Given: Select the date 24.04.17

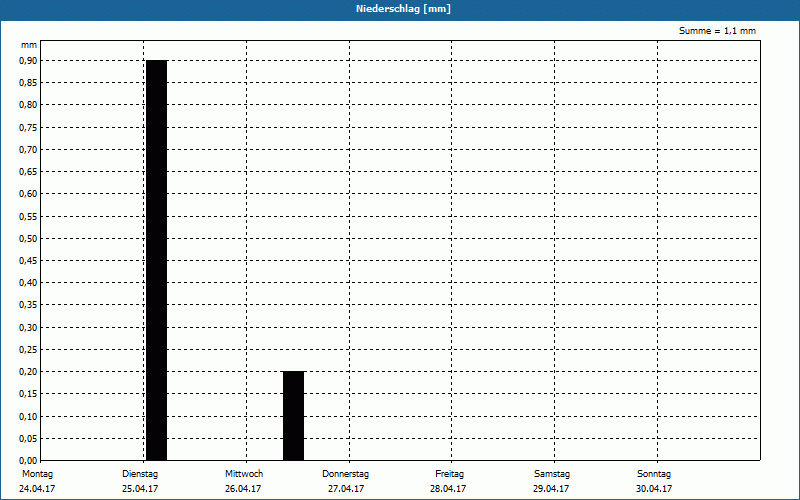Looking at the screenshot, I should coord(37,489).
